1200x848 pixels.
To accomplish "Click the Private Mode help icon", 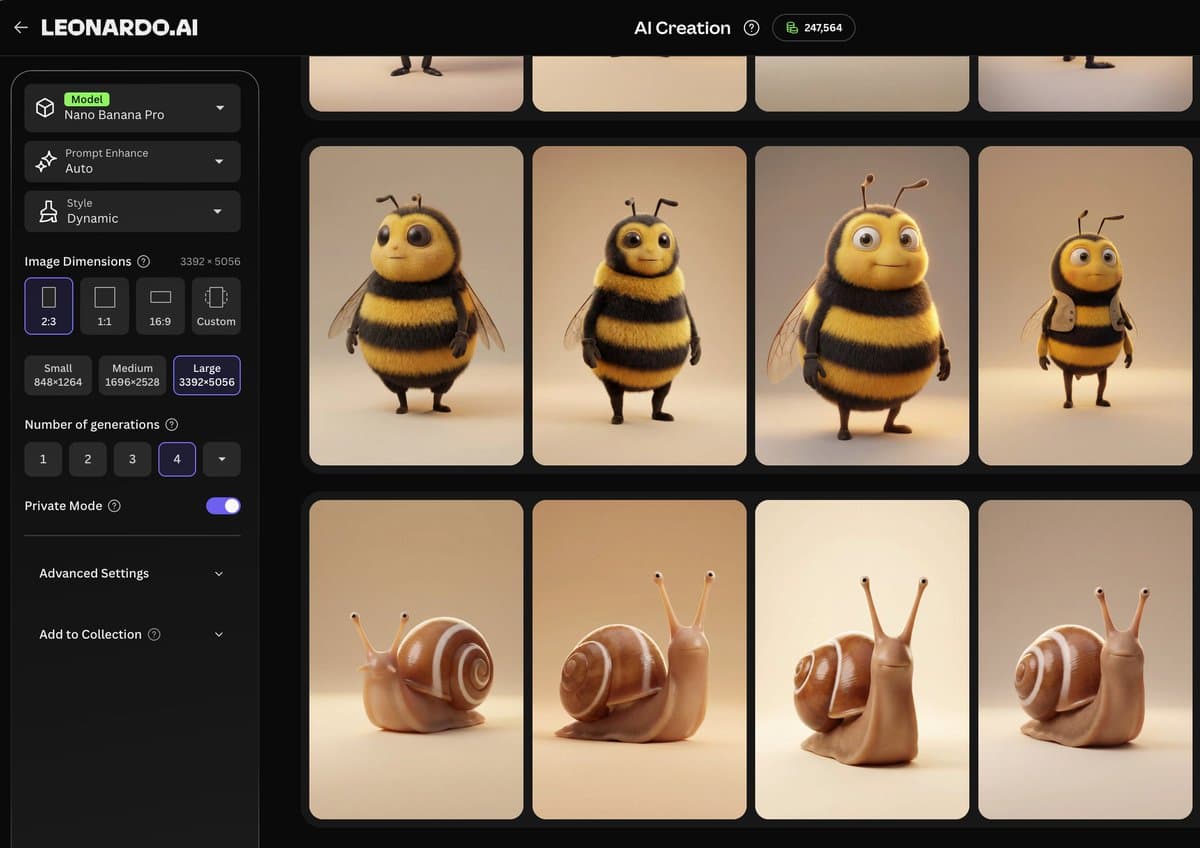I will click(x=113, y=506).
